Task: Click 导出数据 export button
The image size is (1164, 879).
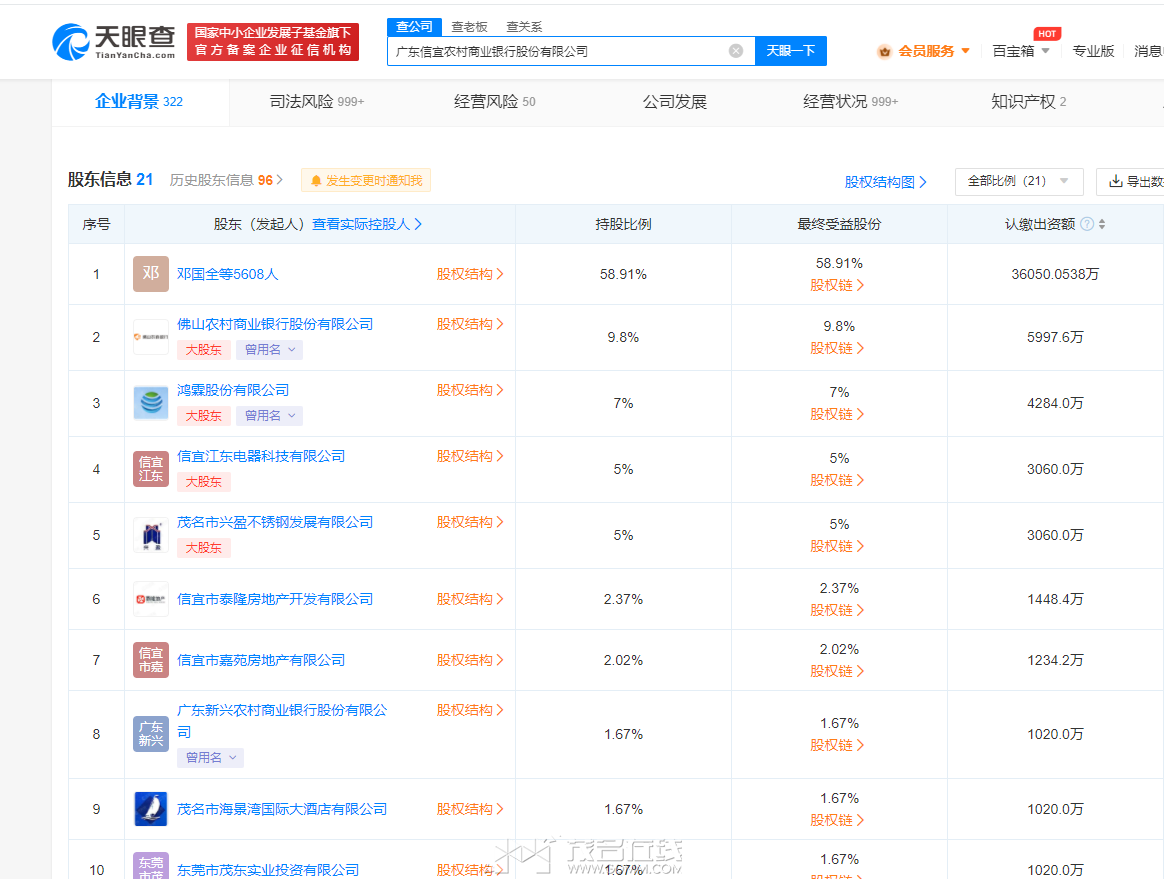Action: pyautogui.click(x=1134, y=181)
